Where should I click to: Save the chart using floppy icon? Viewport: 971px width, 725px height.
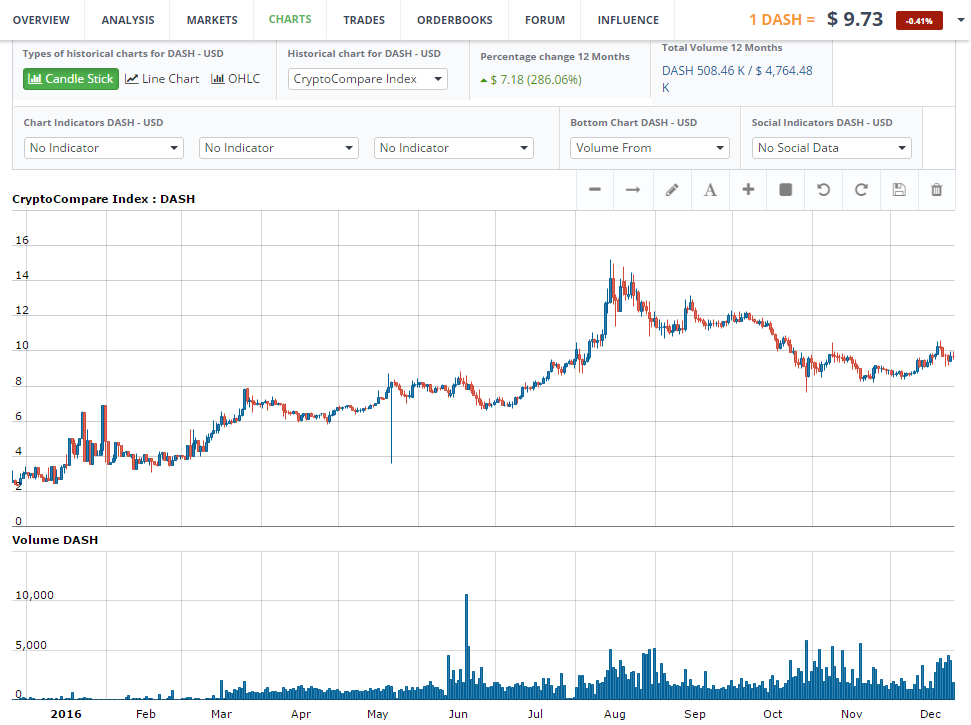pyautogui.click(x=899, y=190)
